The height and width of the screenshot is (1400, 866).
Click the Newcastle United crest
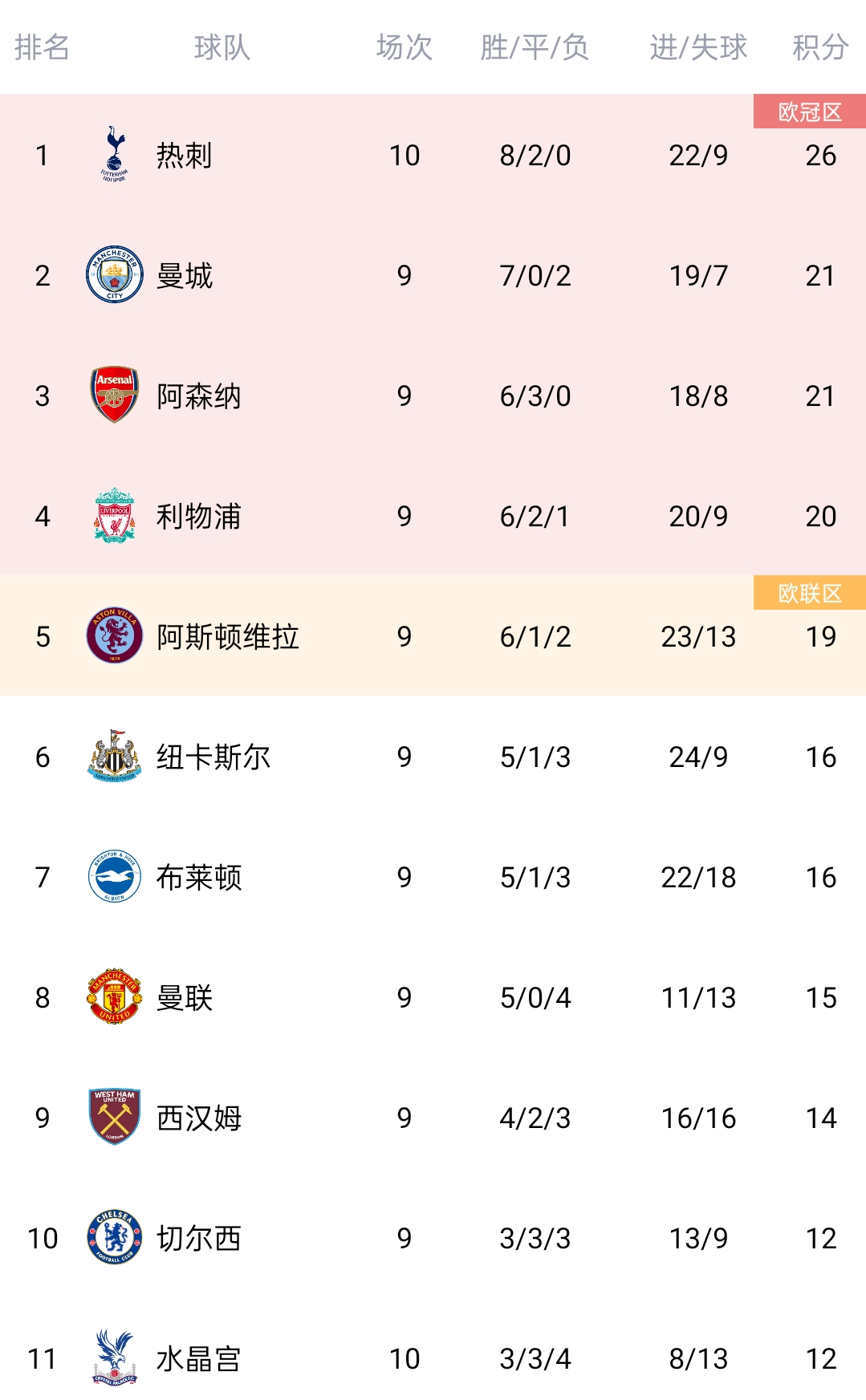coord(114,756)
